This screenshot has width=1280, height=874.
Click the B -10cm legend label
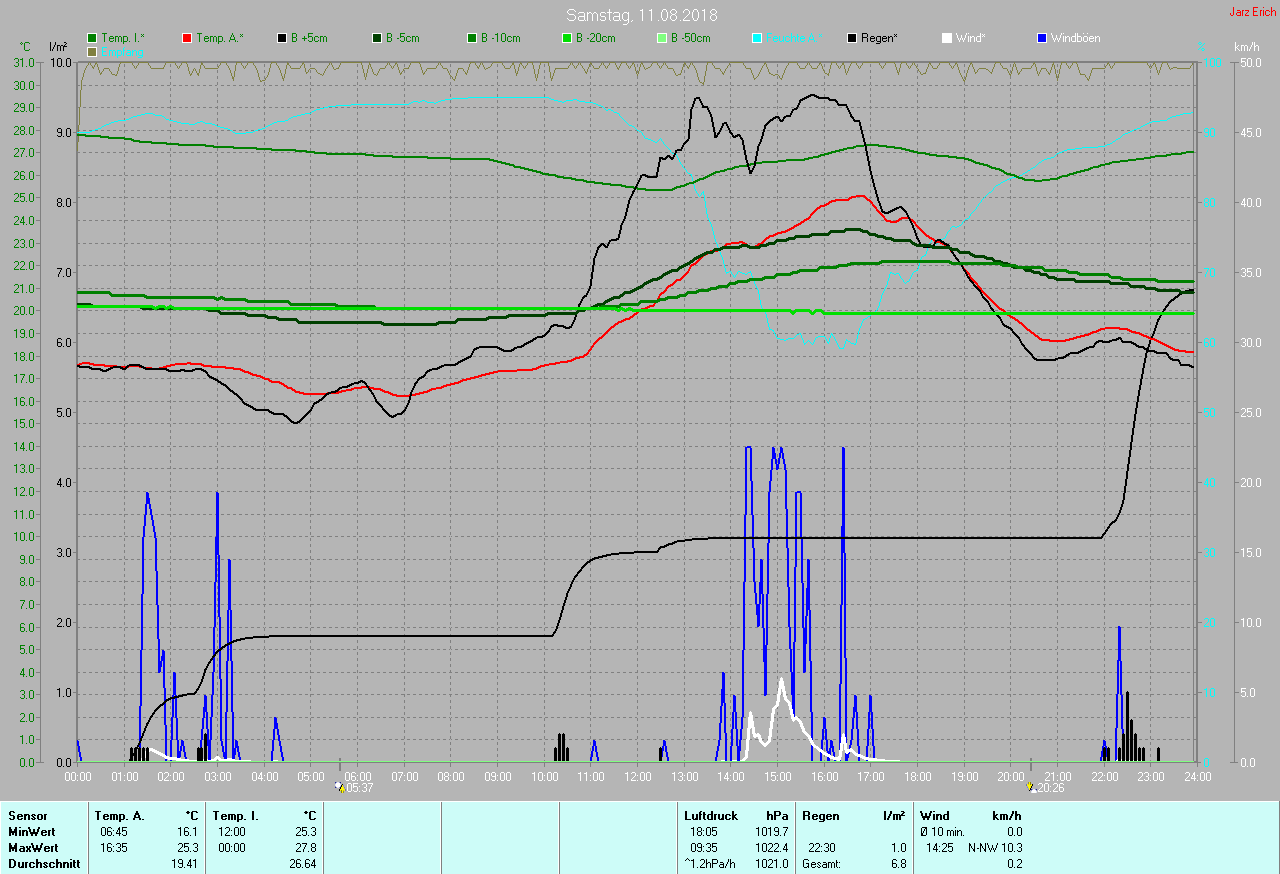pos(500,38)
